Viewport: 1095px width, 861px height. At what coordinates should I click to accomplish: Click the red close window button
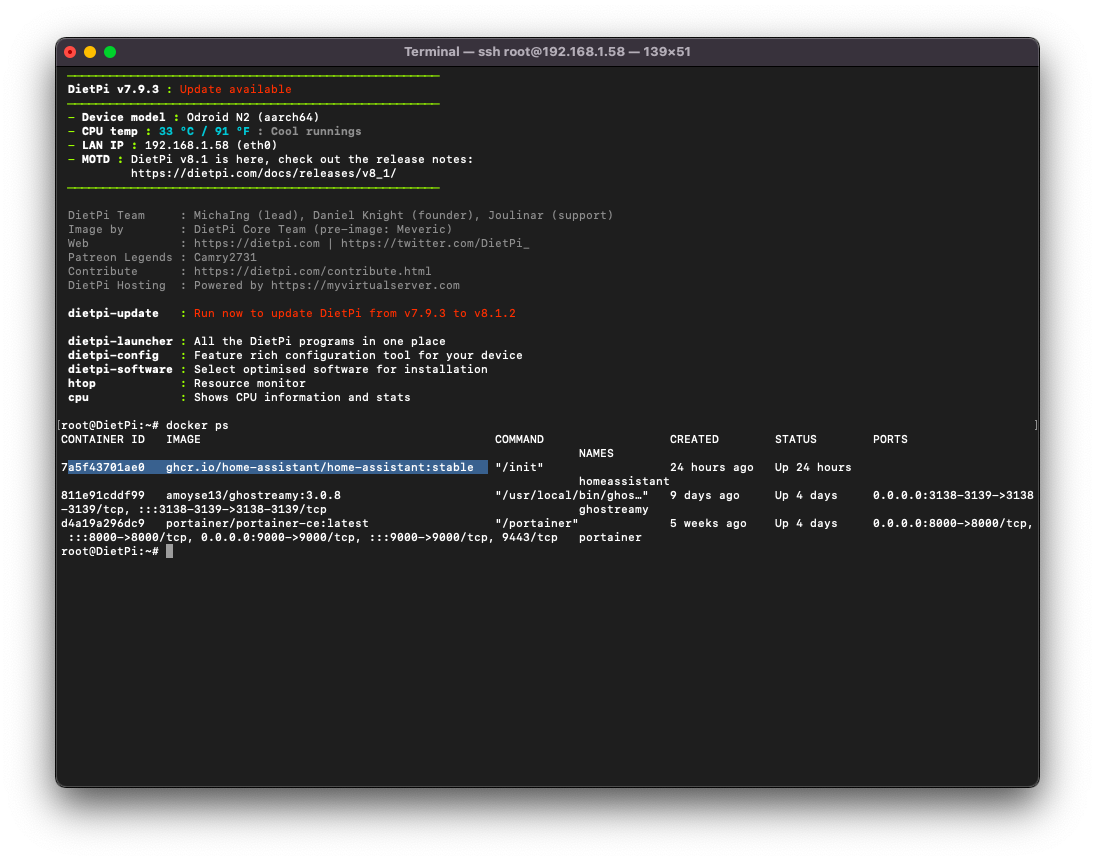pos(70,52)
